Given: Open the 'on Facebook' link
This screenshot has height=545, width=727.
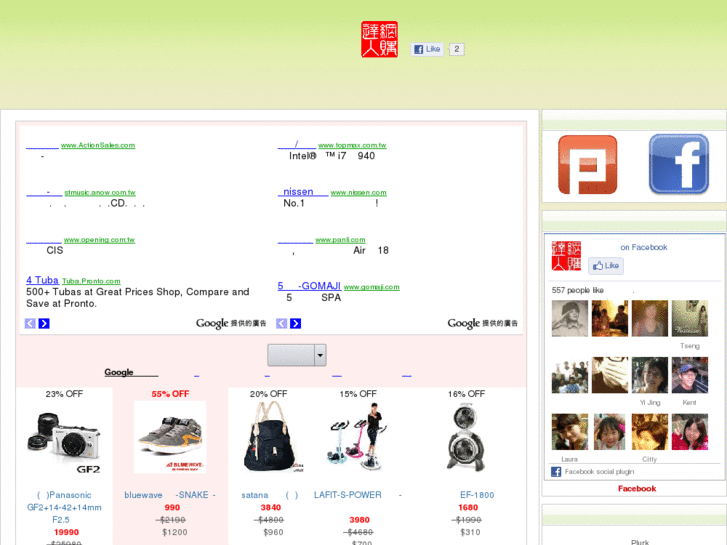Looking at the screenshot, I should 644,247.
